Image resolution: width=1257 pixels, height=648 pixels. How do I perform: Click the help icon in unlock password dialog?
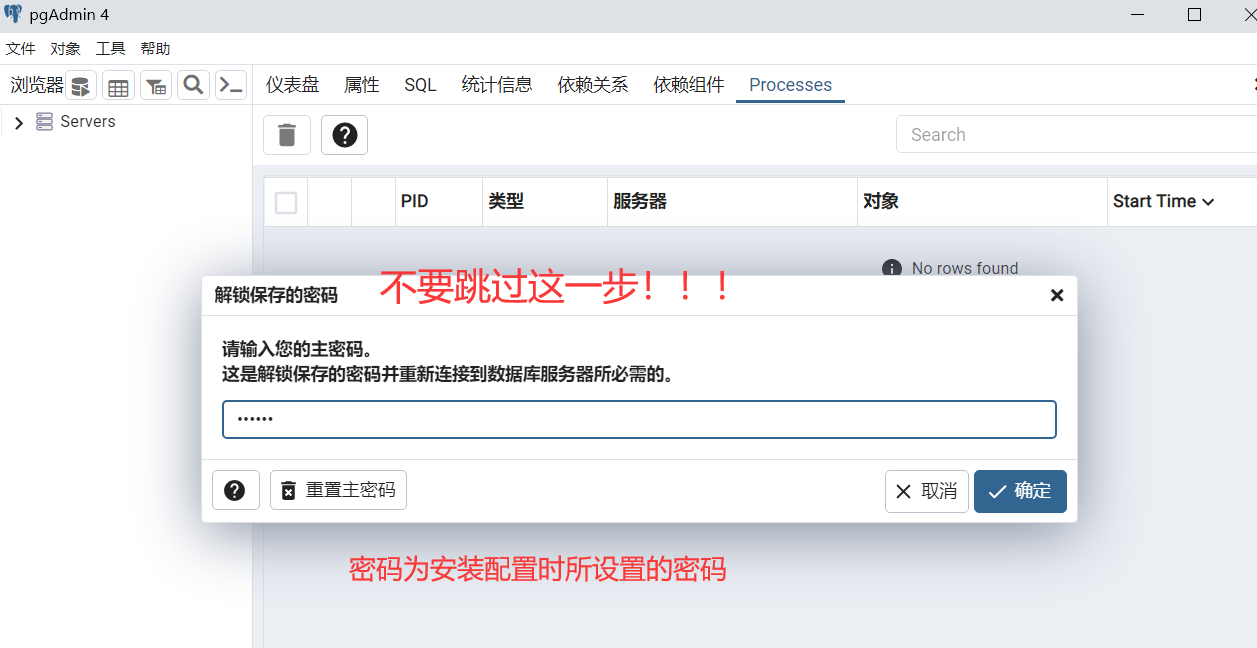pyautogui.click(x=235, y=491)
